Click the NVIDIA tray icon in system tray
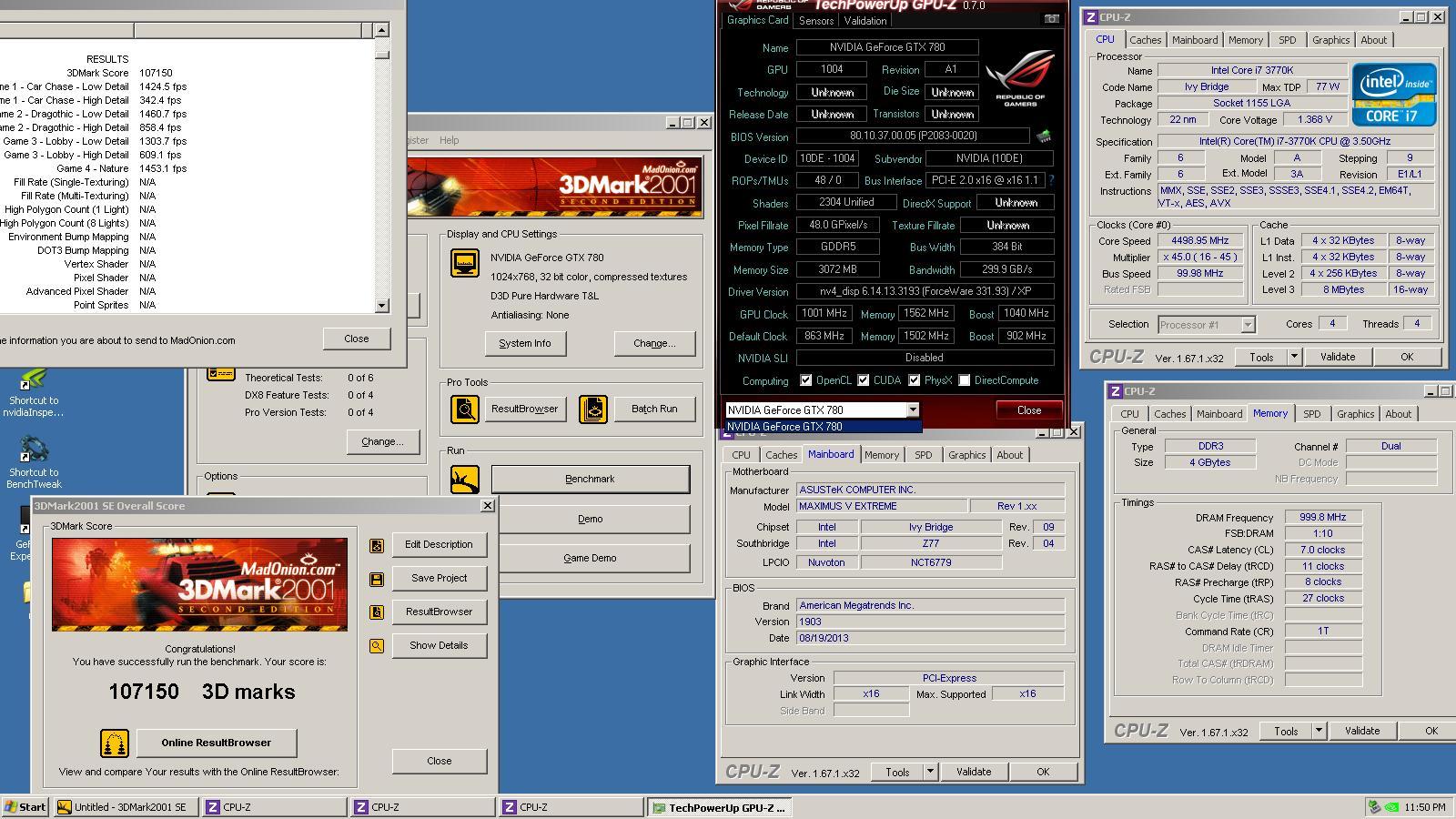 [x=1391, y=807]
